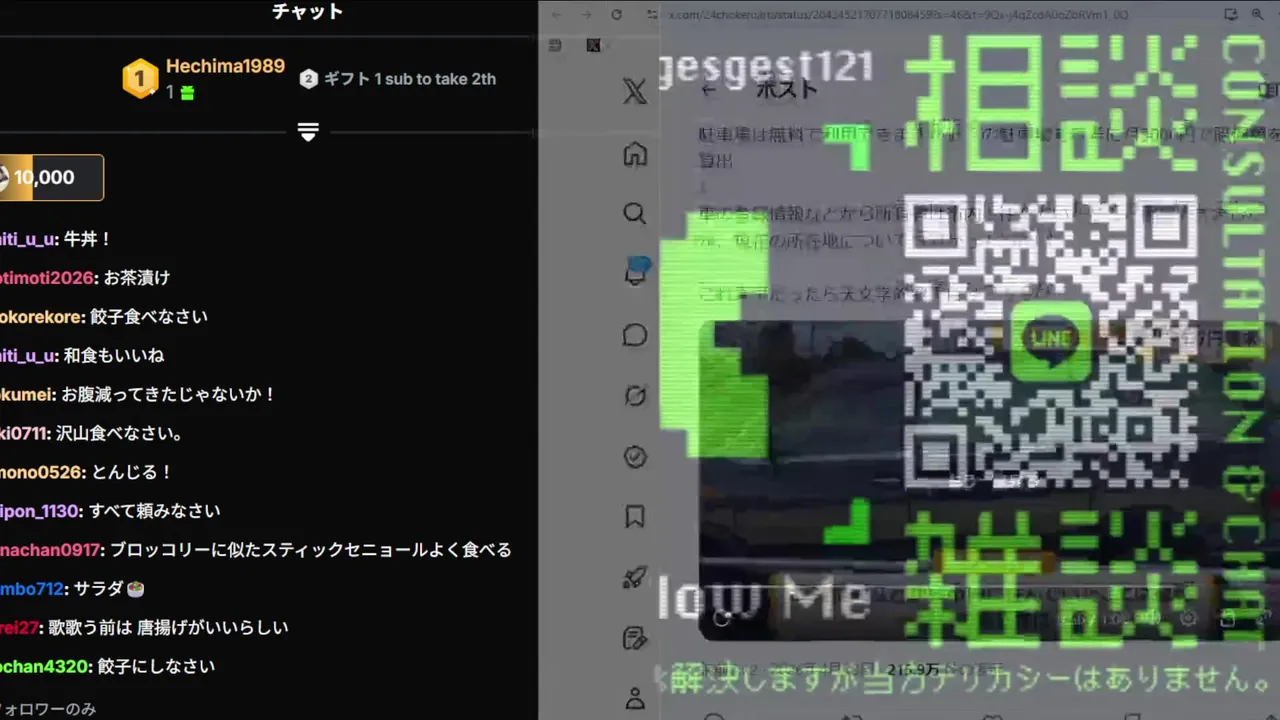1280x720 pixels.
Task: Click otimoti2026 username in chat
Action: [x=48, y=278]
